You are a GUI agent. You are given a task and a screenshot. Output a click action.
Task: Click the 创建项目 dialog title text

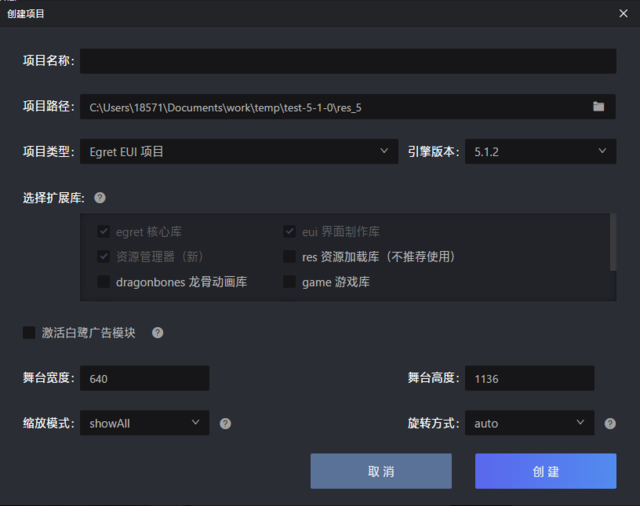25,14
